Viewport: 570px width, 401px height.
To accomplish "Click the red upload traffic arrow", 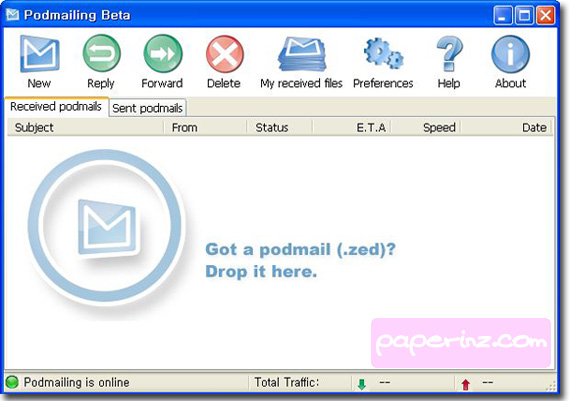I will (x=465, y=384).
